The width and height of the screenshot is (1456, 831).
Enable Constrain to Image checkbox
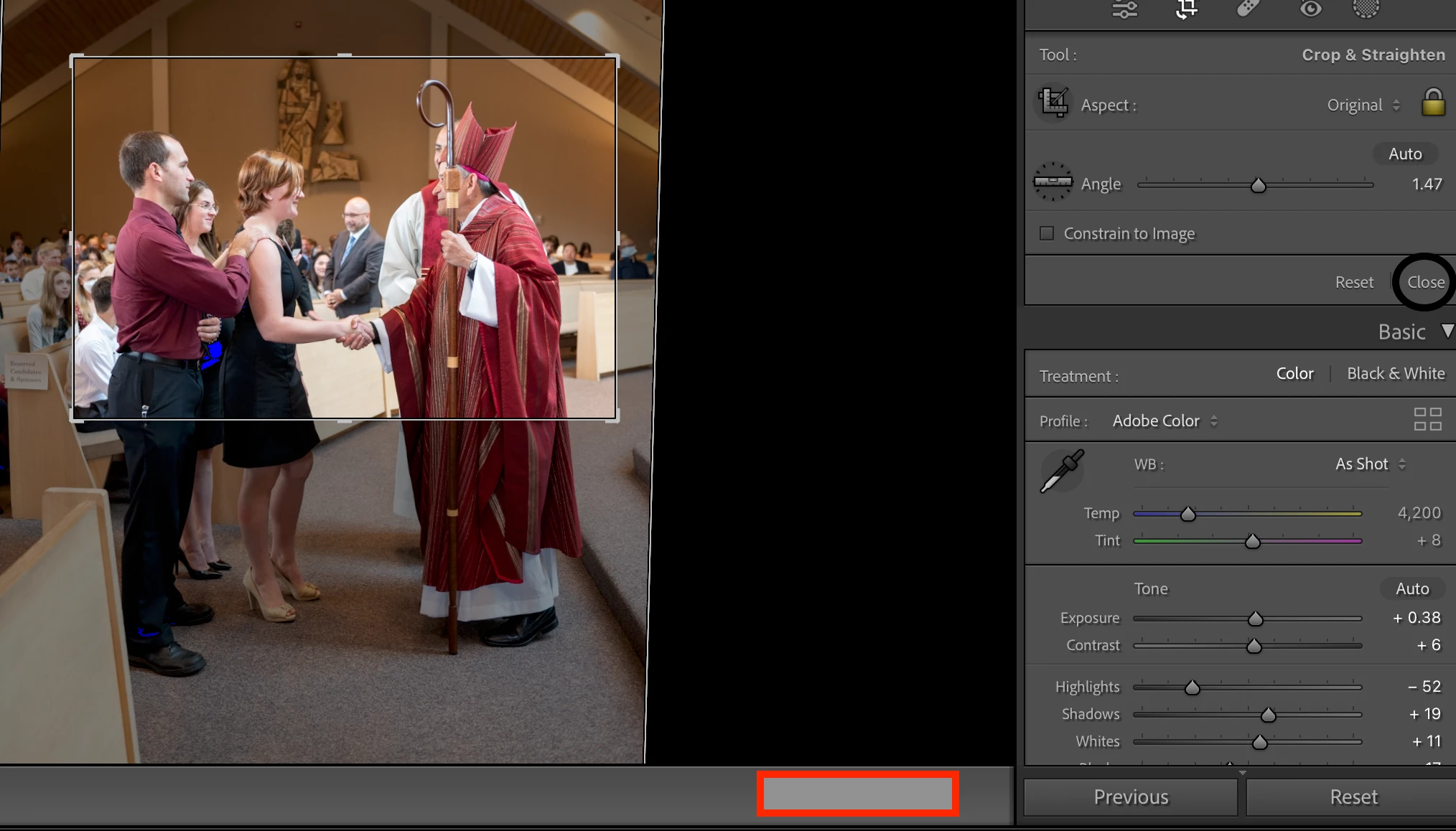(x=1047, y=233)
